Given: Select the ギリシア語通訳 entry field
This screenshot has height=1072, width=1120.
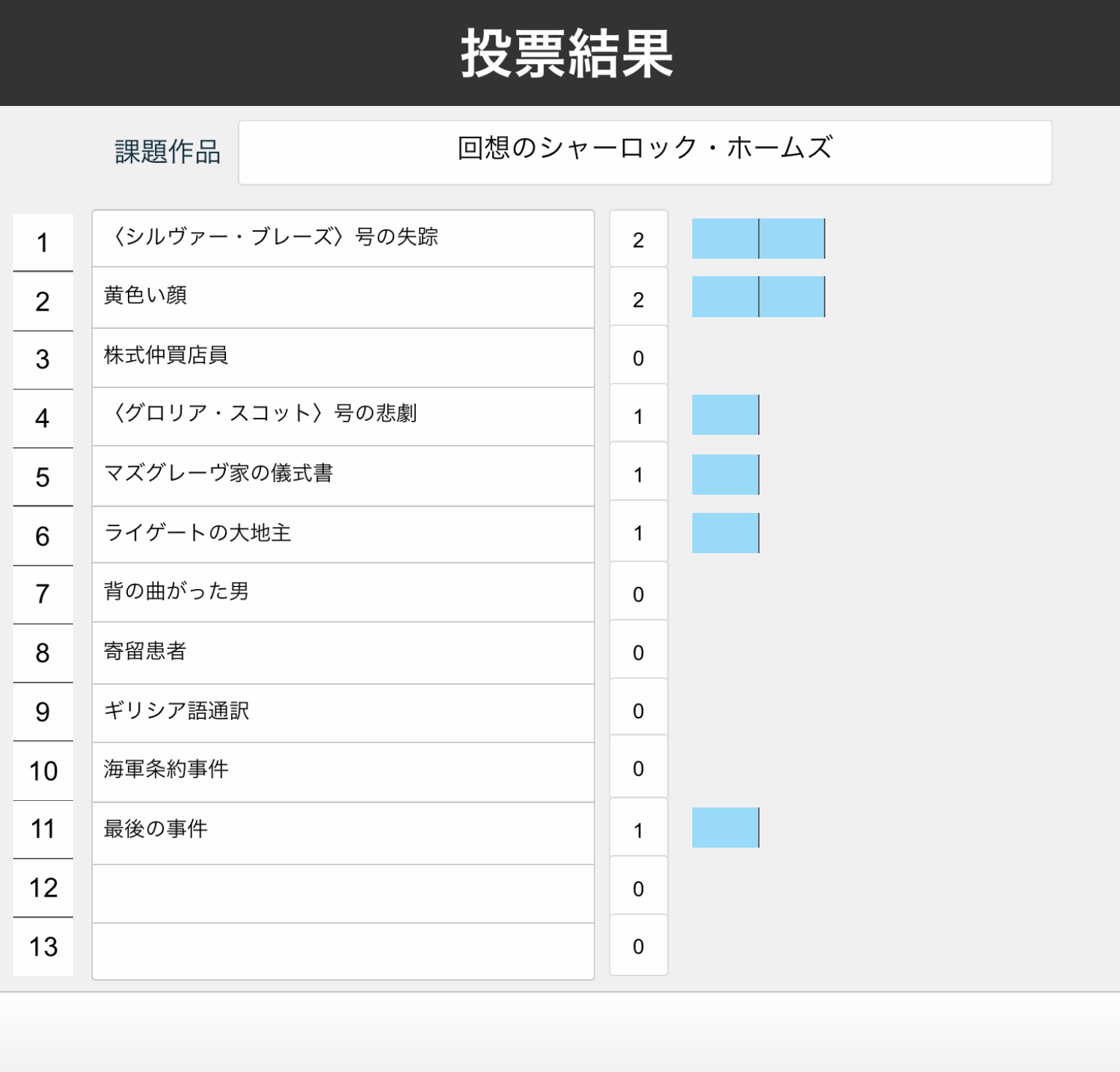Looking at the screenshot, I should tap(342, 712).
